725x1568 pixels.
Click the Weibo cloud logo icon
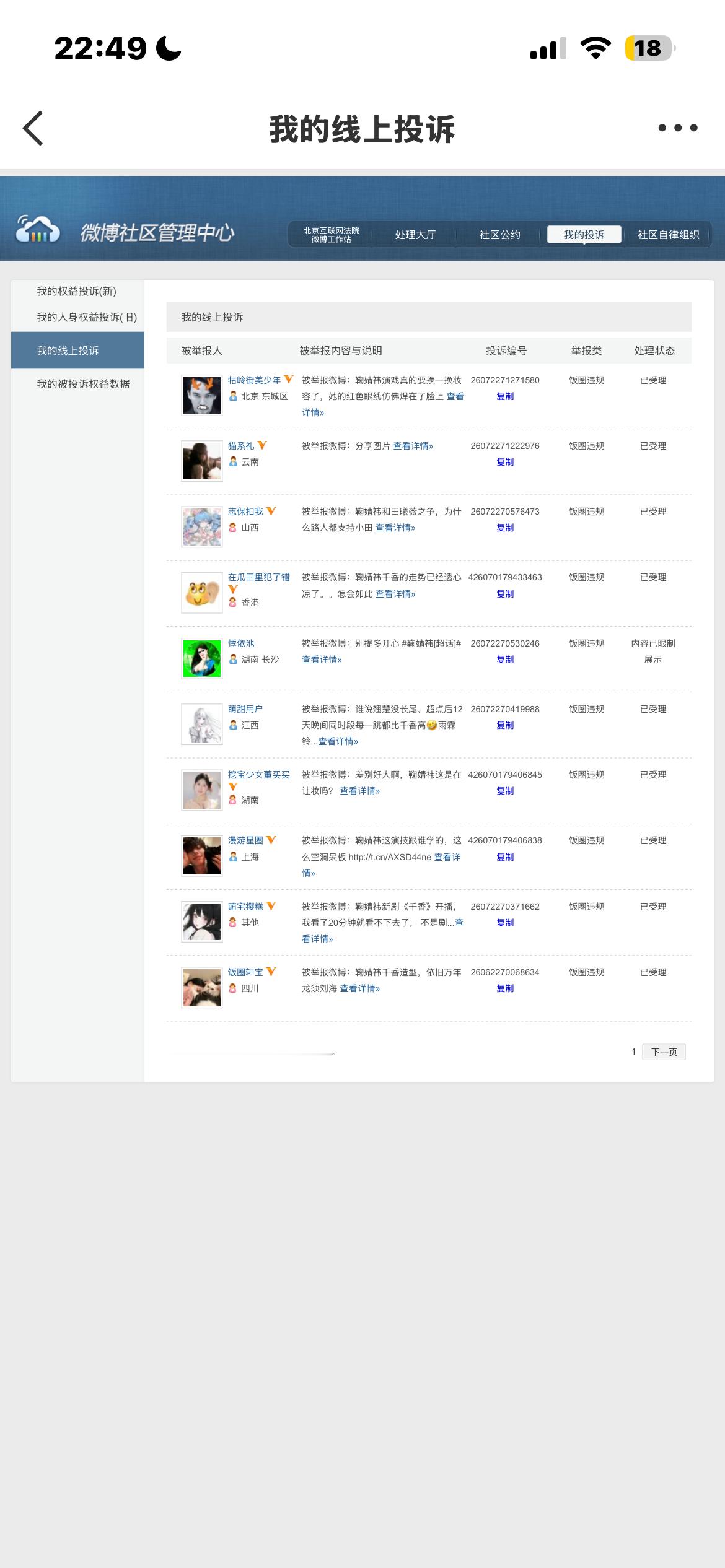pyautogui.click(x=38, y=229)
